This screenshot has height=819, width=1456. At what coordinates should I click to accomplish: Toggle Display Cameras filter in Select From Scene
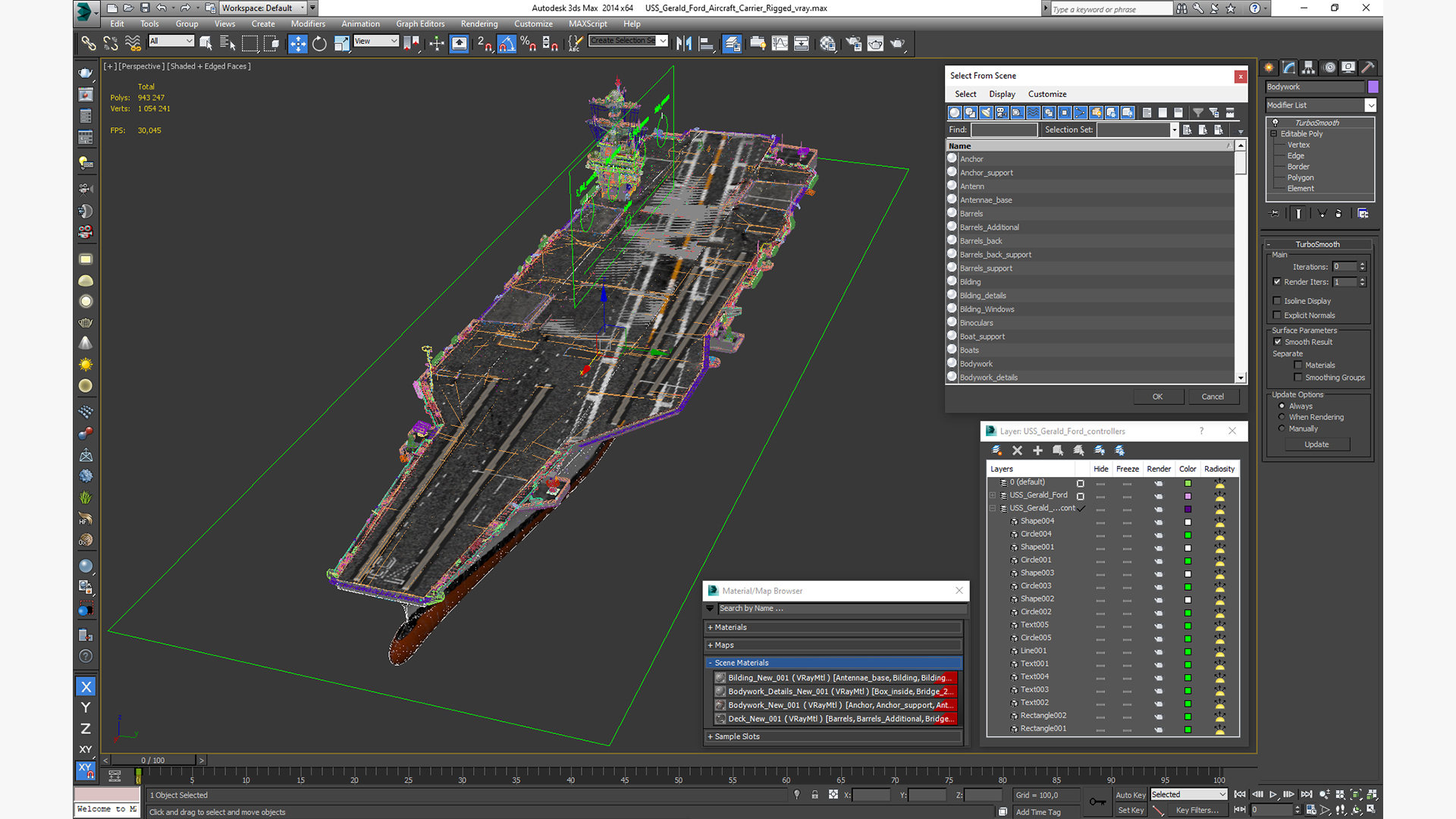[x=1002, y=112]
